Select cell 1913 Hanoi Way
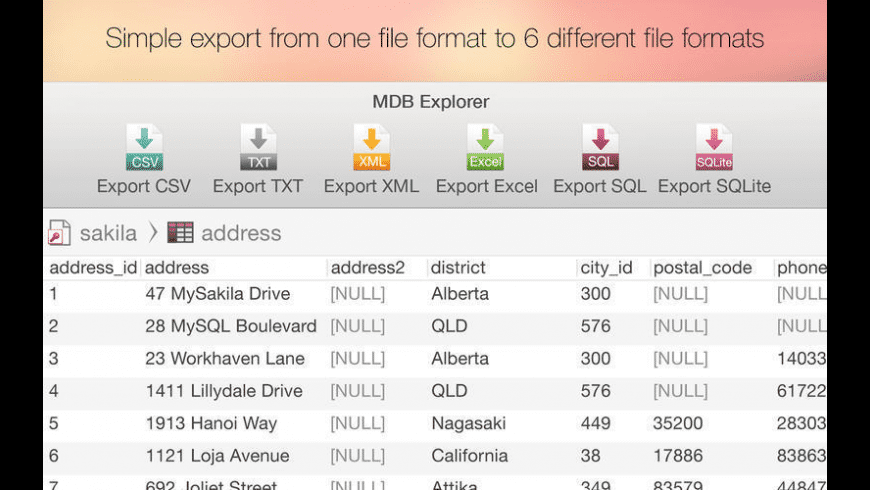Viewport: 870px width, 490px height. click(x=211, y=423)
